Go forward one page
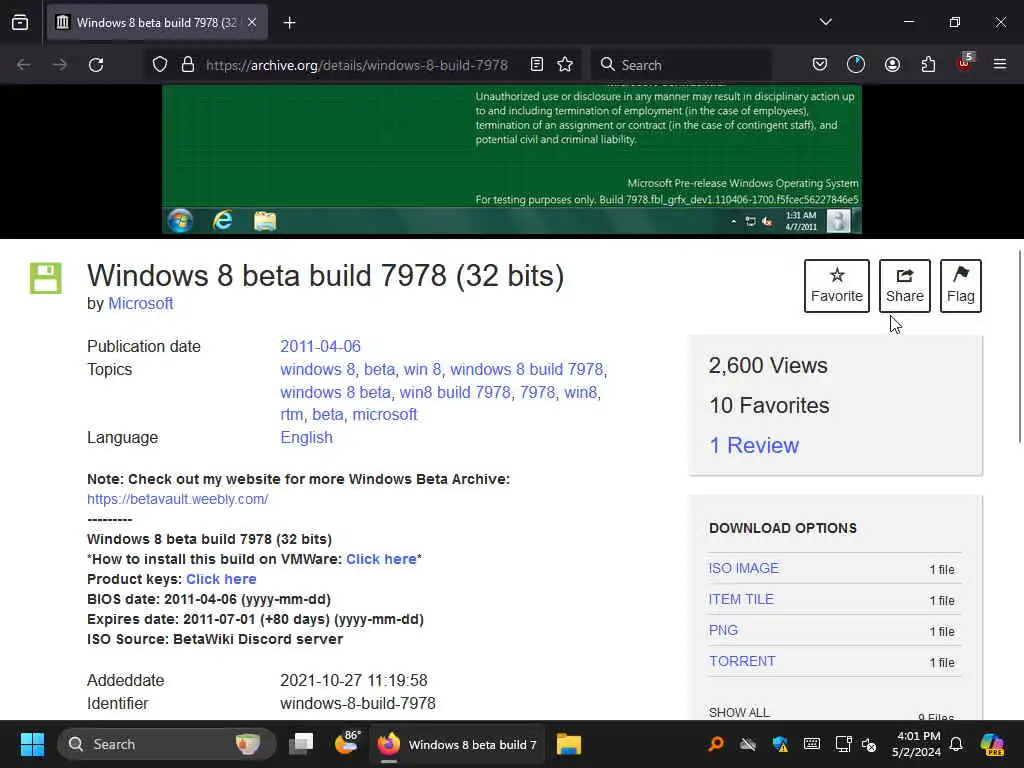1024x768 pixels. tap(59, 65)
